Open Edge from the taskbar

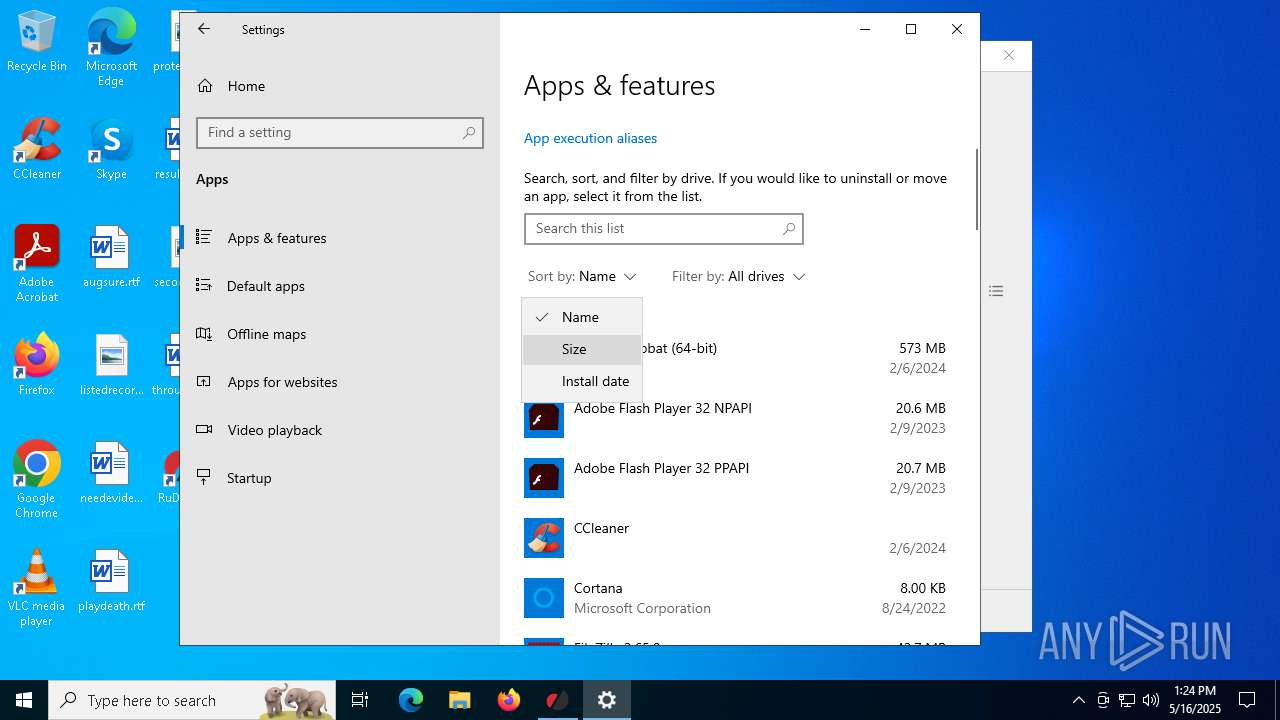pyautogui.click(x=411, y=700)
